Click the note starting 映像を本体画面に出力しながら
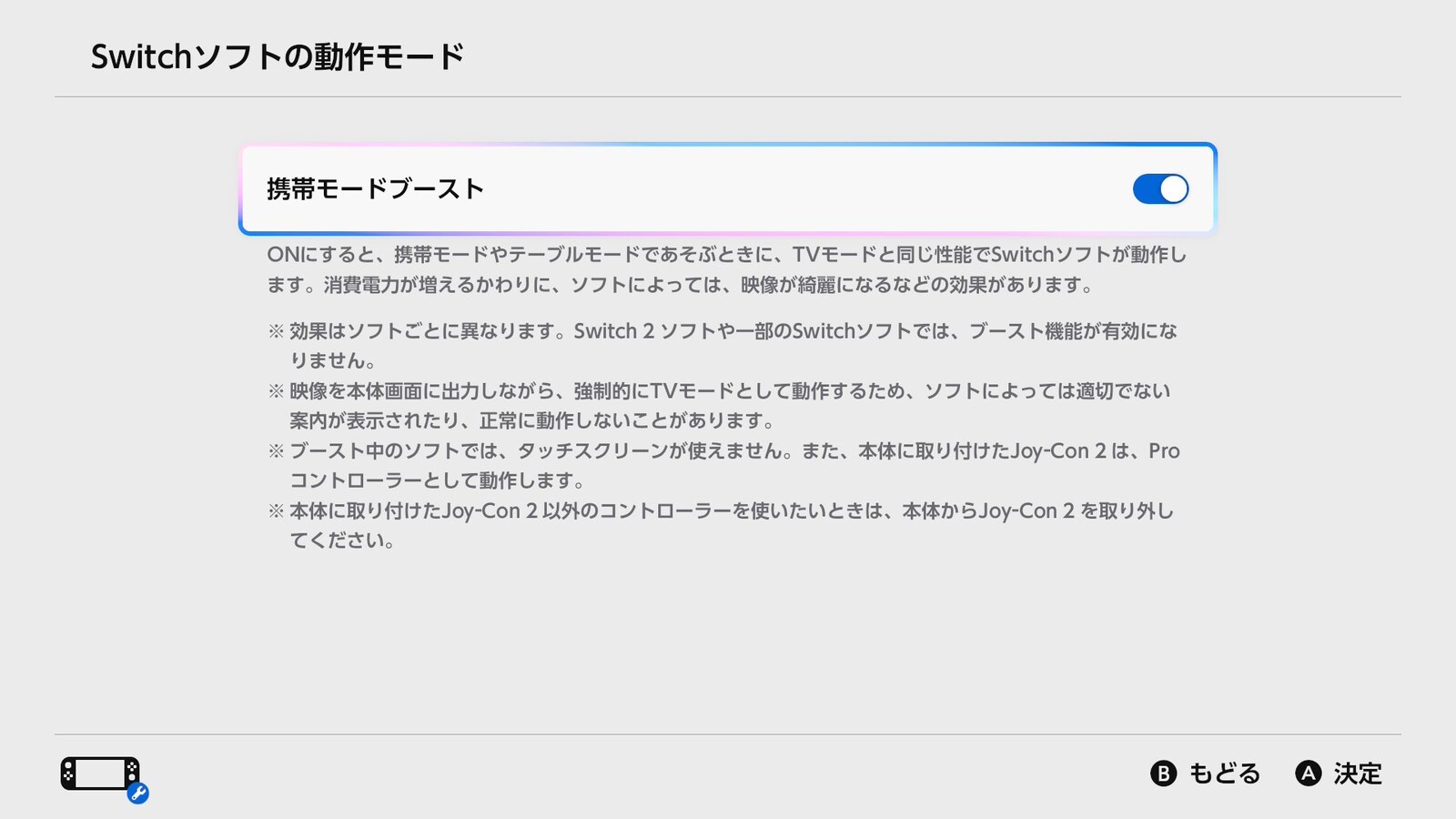The height and width of the screenshot is (819, 1456). click(x=720, y=406)
